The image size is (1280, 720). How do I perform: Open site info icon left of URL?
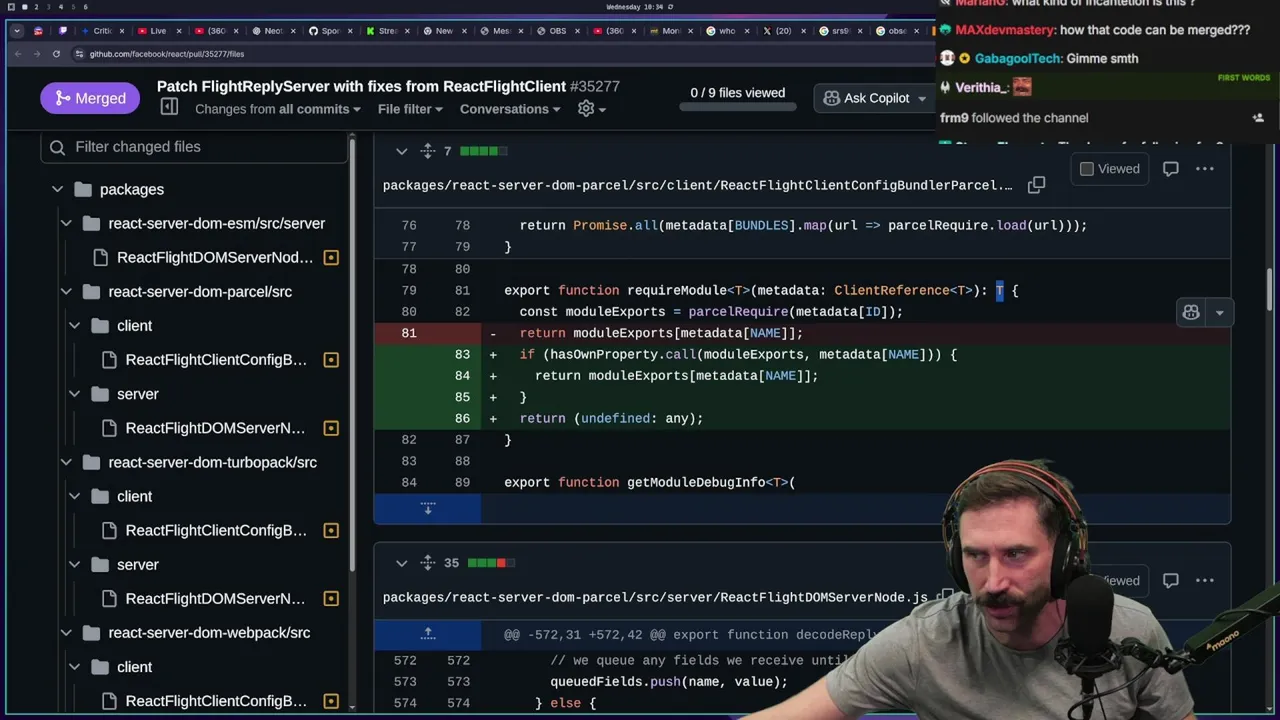click(x=79, y=54)
